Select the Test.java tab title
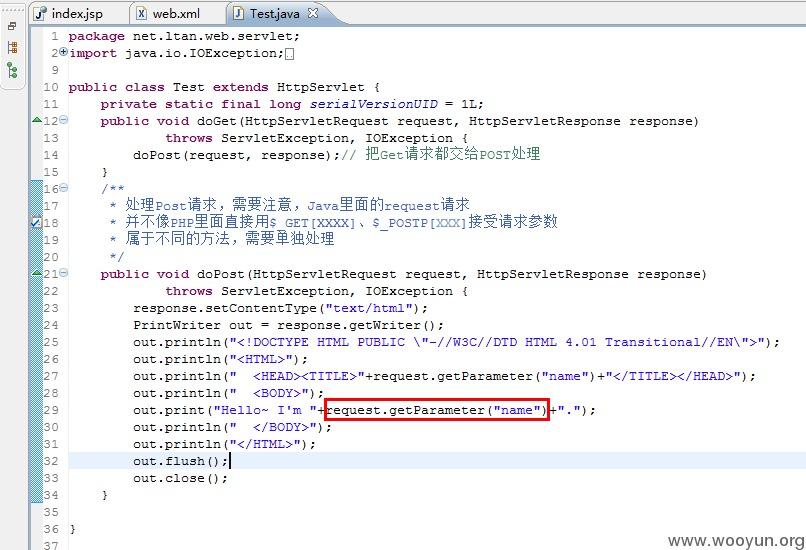 click(274, 14)
